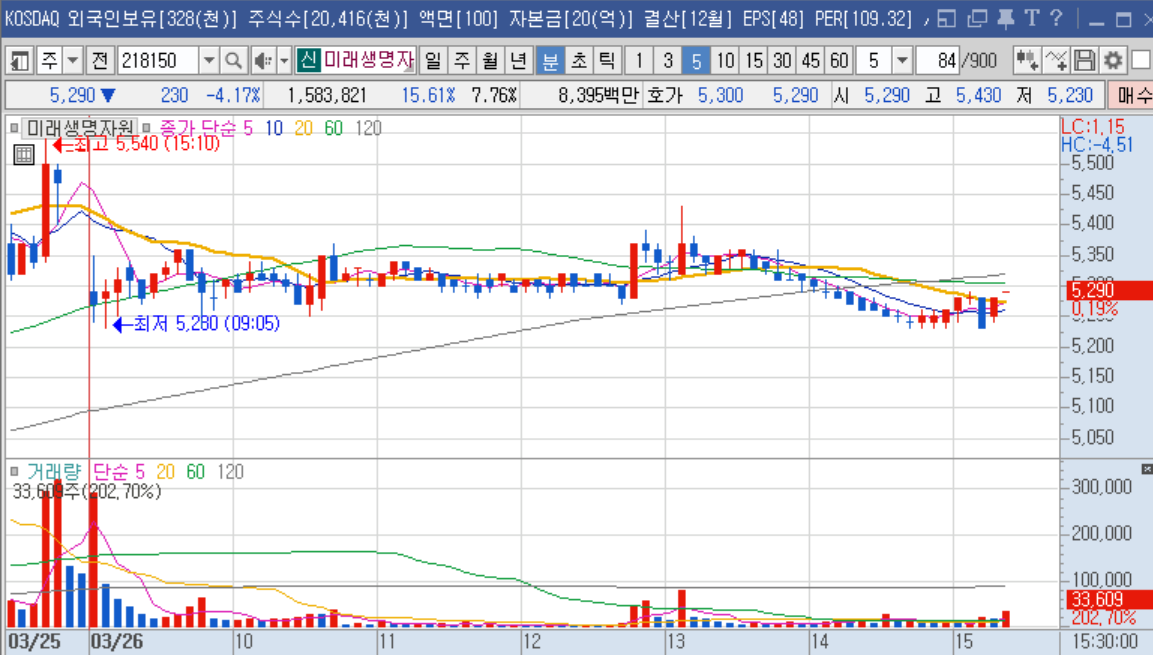The image size is (1153, 655).
Task: Click small square beside 종가 단순 legend
Action: tap(146, 128)
